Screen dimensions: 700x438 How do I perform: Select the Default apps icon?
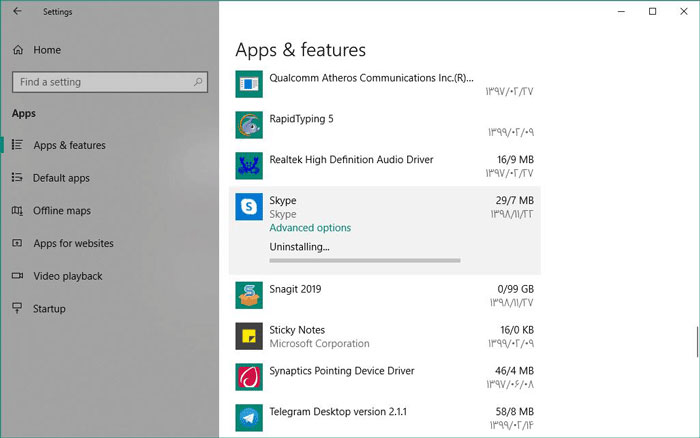pyautogui.click(x=17, y=177)
